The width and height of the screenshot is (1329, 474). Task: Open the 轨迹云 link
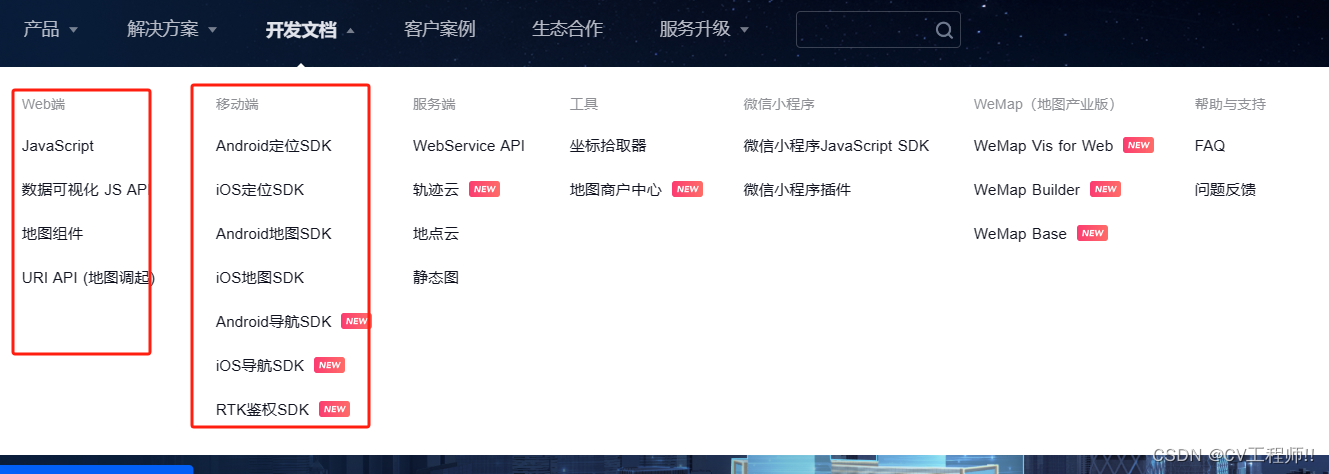click(436, 190)
